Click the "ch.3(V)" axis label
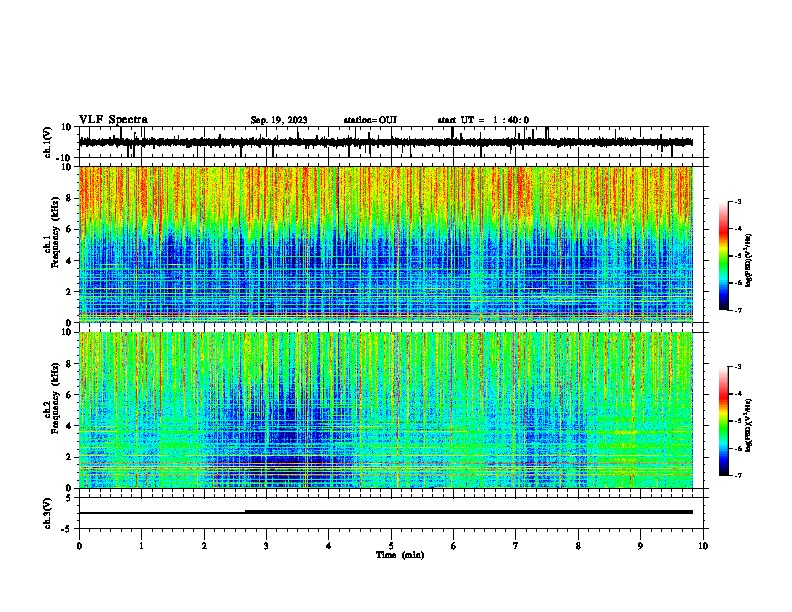 tap(48, 514)
